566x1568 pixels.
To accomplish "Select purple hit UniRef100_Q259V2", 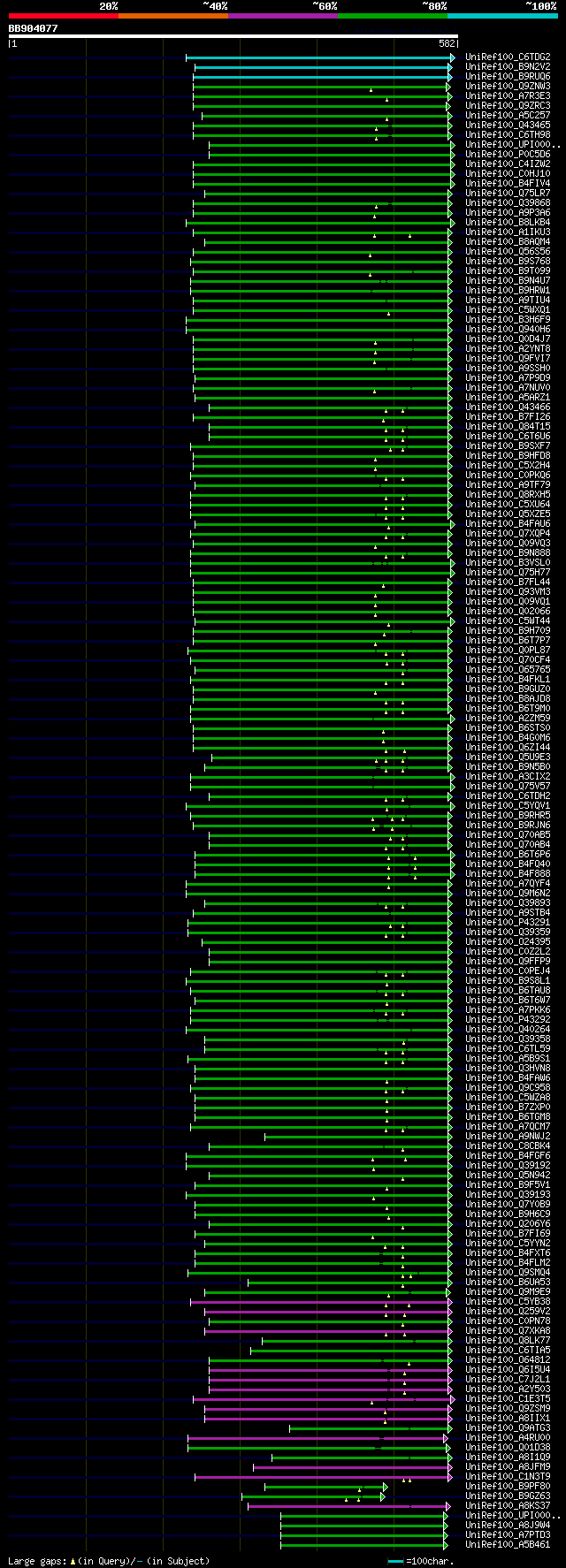I will tap(508, 1311).
